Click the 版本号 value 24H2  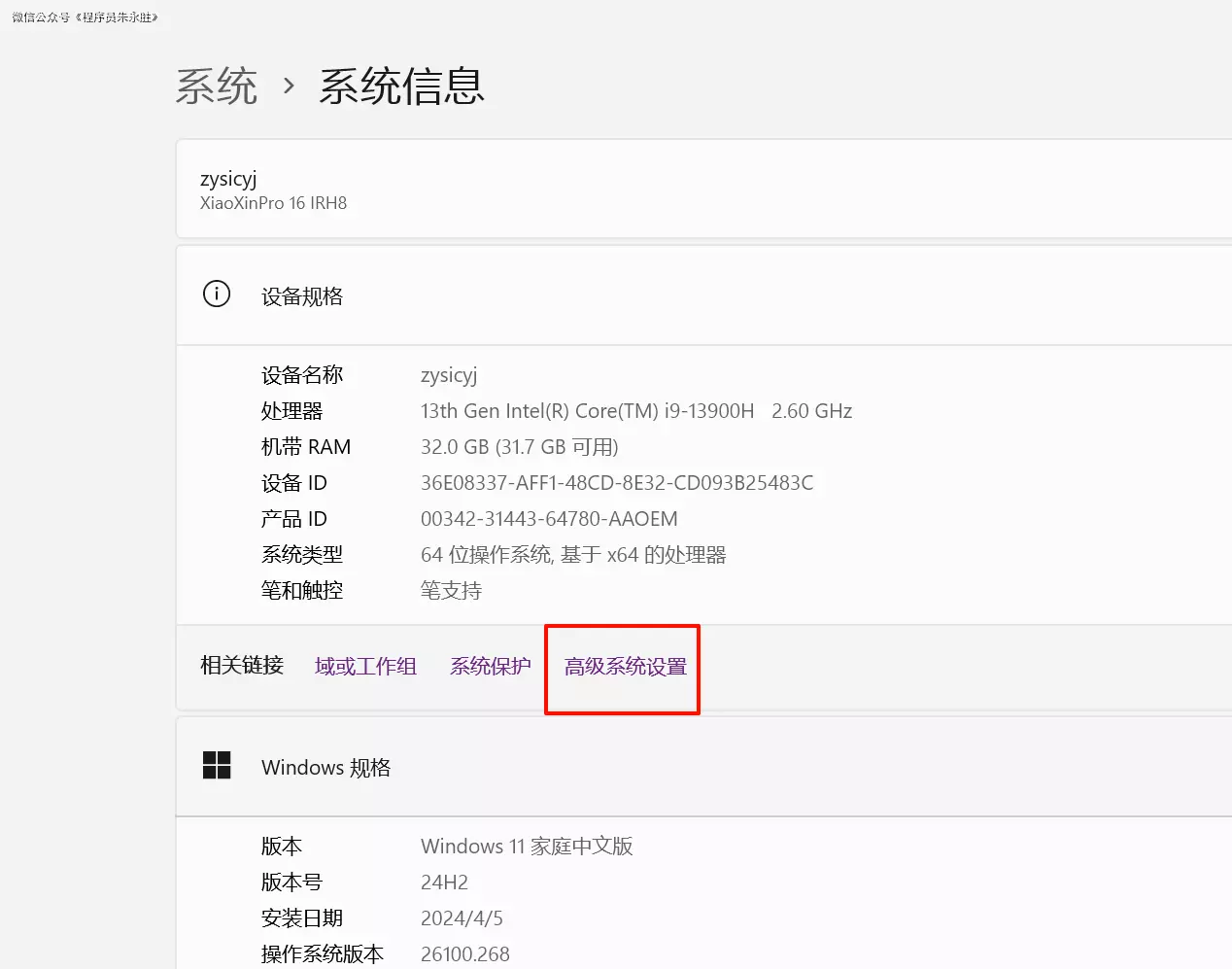coord(444,882)
